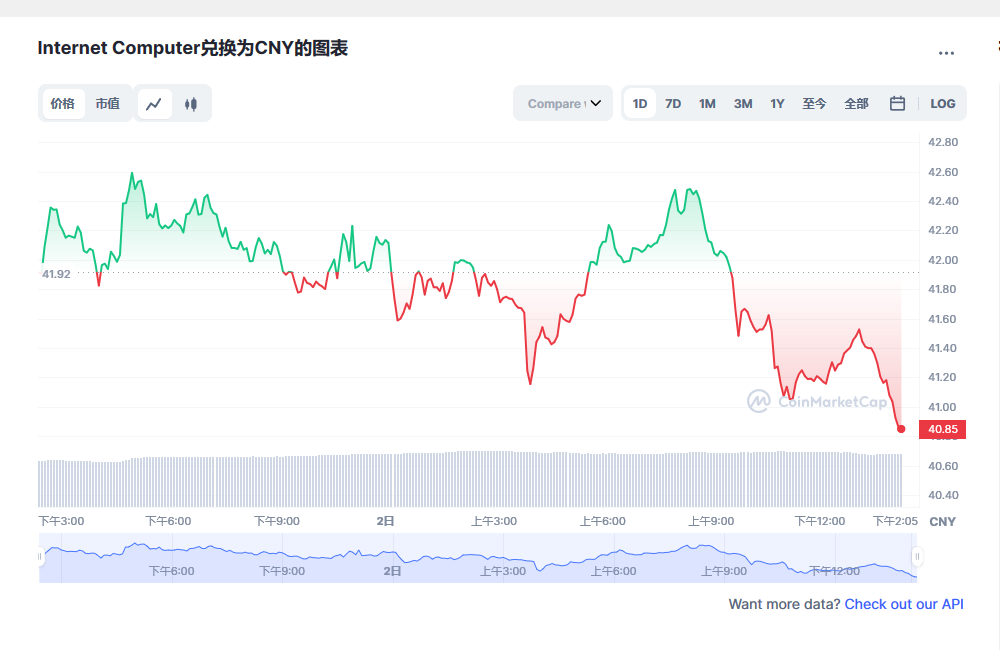Select the 1M time range

tap(707, 103)
